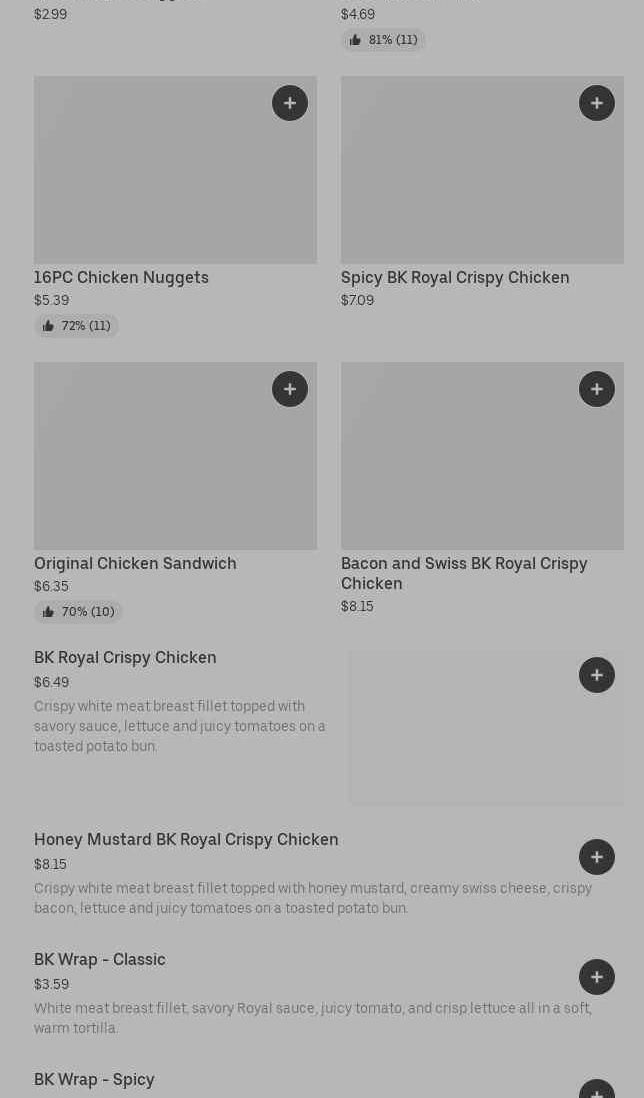This screenshot has height=1098, width=644.
Task: Click 72% thumbs-up rating on Chicken Nuggets
Action: pos(77,326)
